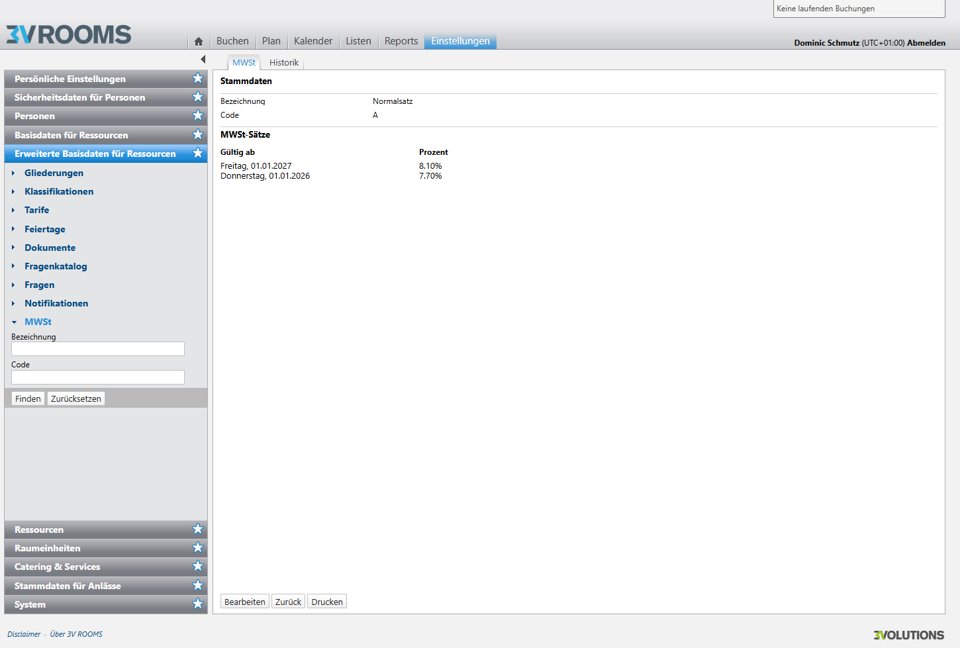Expand the Tarife section
960x648 pixels.
[14, 210]
